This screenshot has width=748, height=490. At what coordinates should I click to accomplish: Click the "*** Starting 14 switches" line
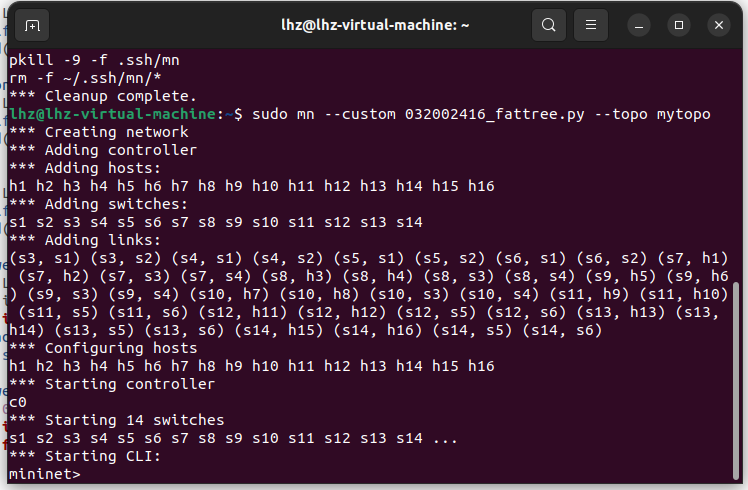click(116, 420)
